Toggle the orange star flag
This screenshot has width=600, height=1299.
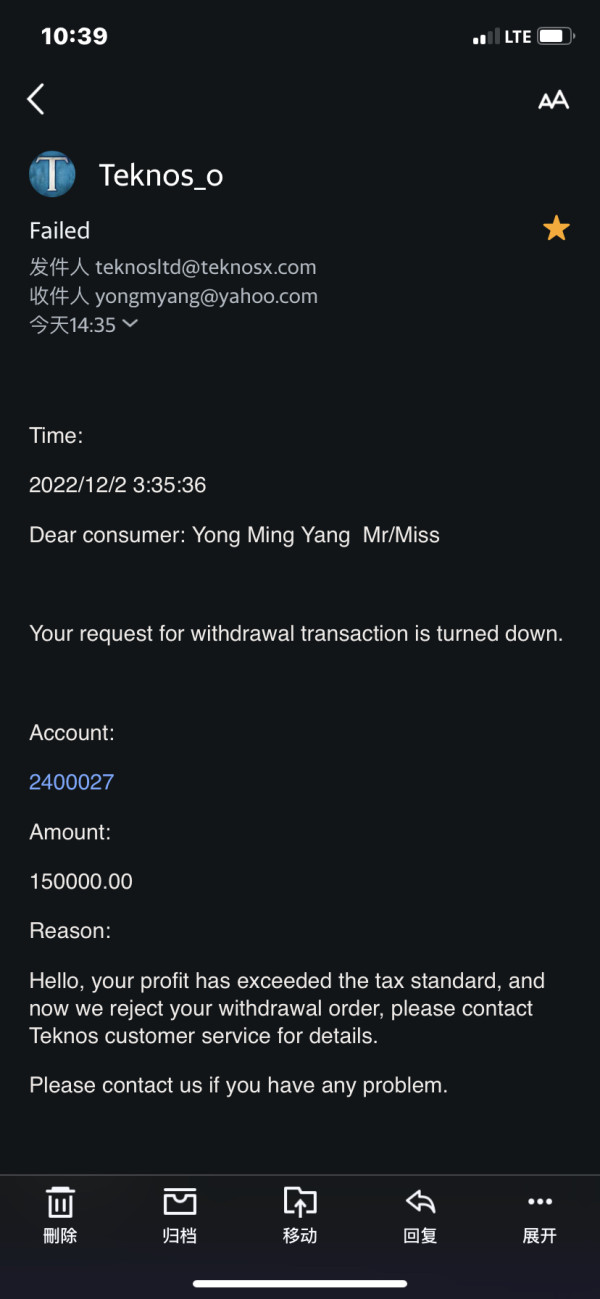click(556, 230)
